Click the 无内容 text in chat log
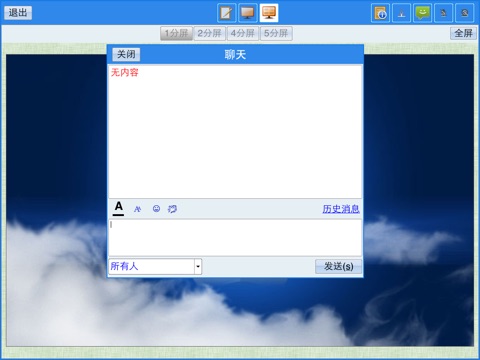480x360 pixels. coord(124,72)
